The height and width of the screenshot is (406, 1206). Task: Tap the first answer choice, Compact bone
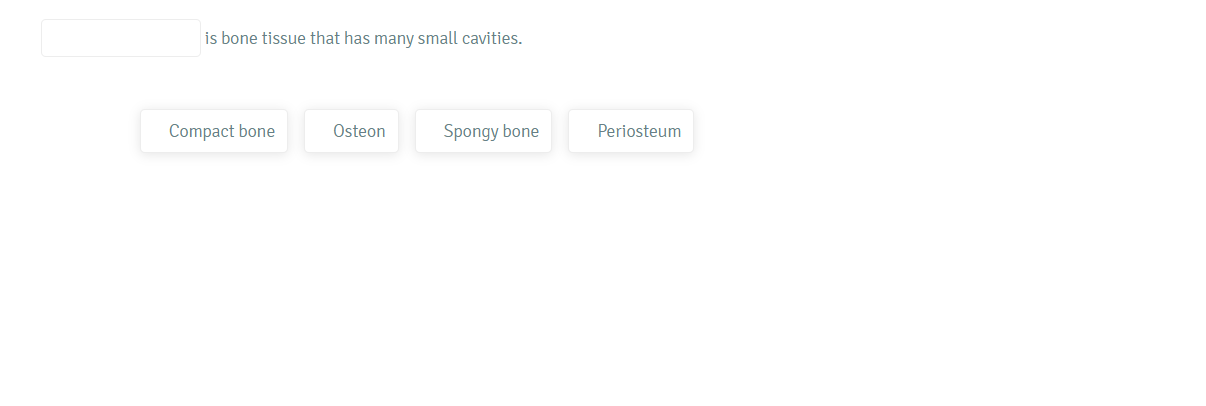pos(214,131)
